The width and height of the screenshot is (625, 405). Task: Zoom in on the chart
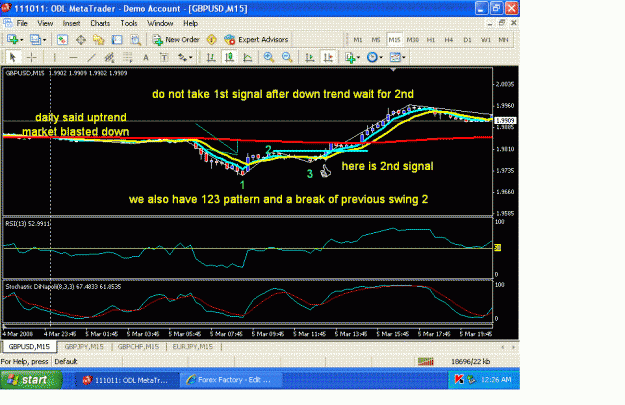[x=269, y=57]
